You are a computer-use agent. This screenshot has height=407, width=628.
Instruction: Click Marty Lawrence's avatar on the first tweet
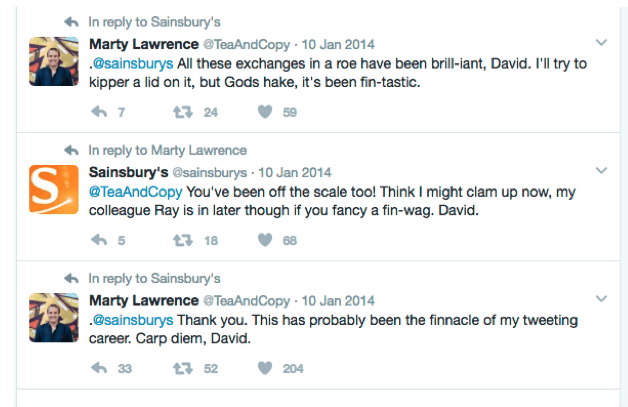coord(54,61)
